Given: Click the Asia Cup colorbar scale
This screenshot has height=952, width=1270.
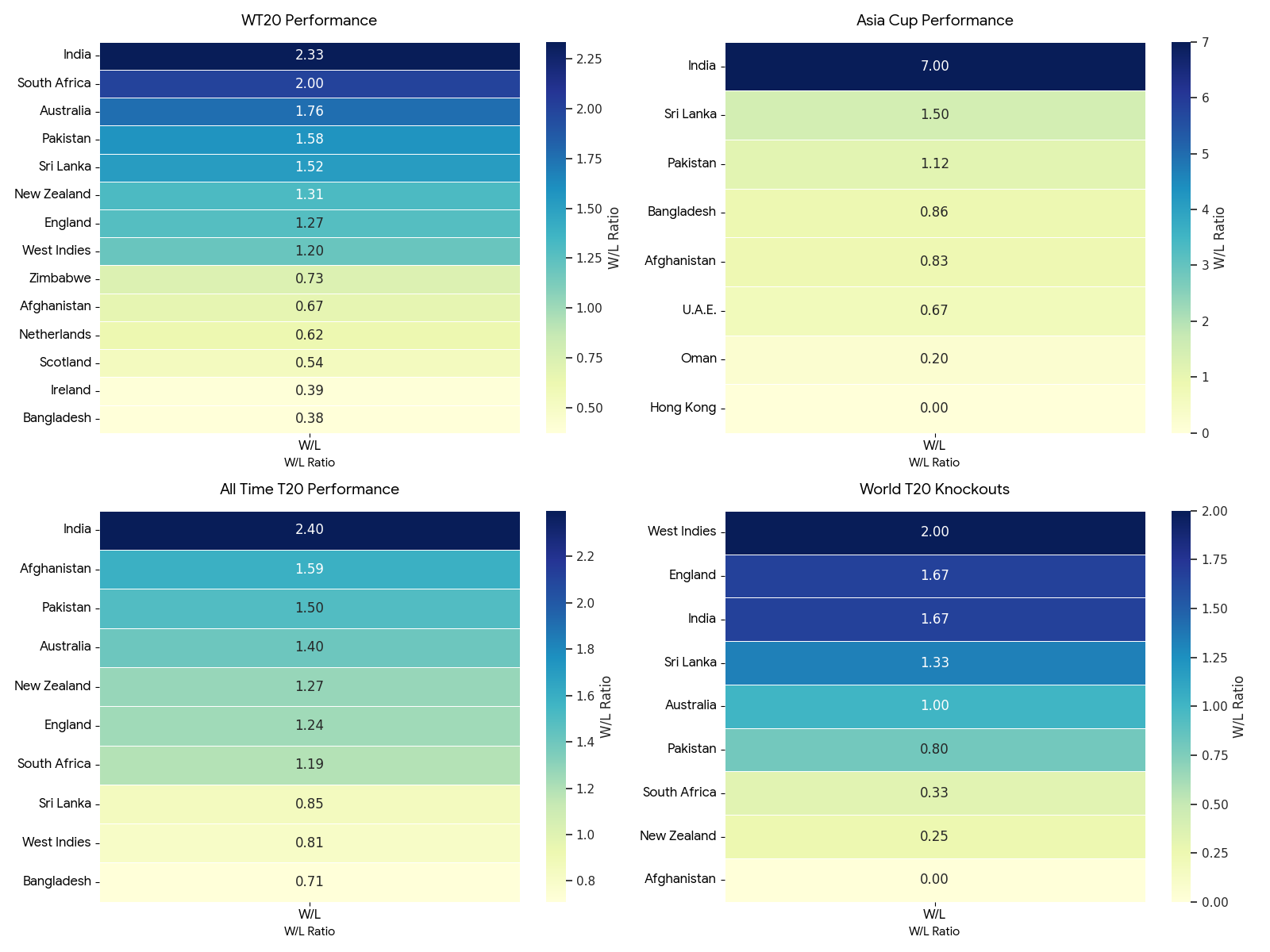Looking at the screenshot, I should (x=1181, y=237).
